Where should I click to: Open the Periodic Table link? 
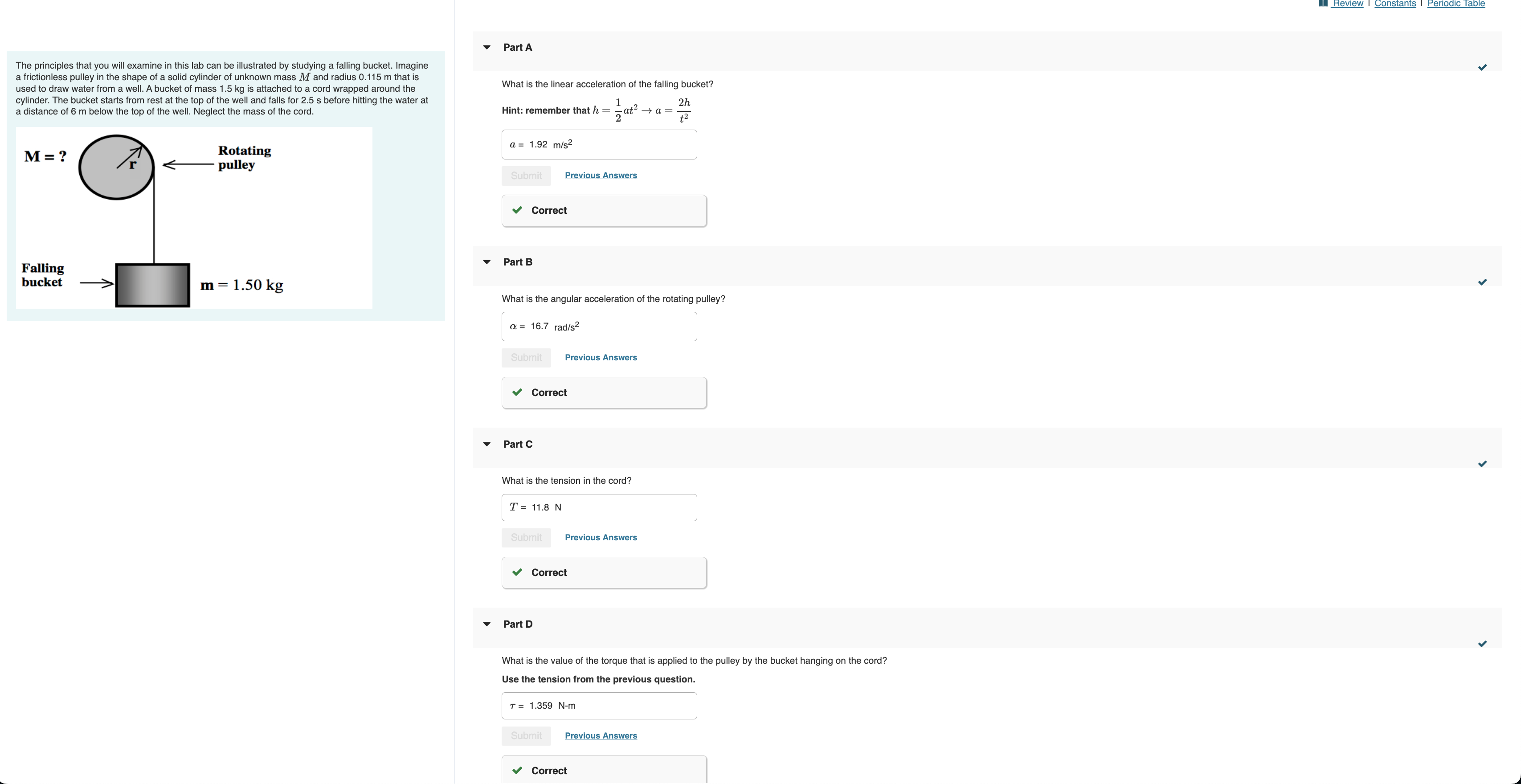point(1456,4)
